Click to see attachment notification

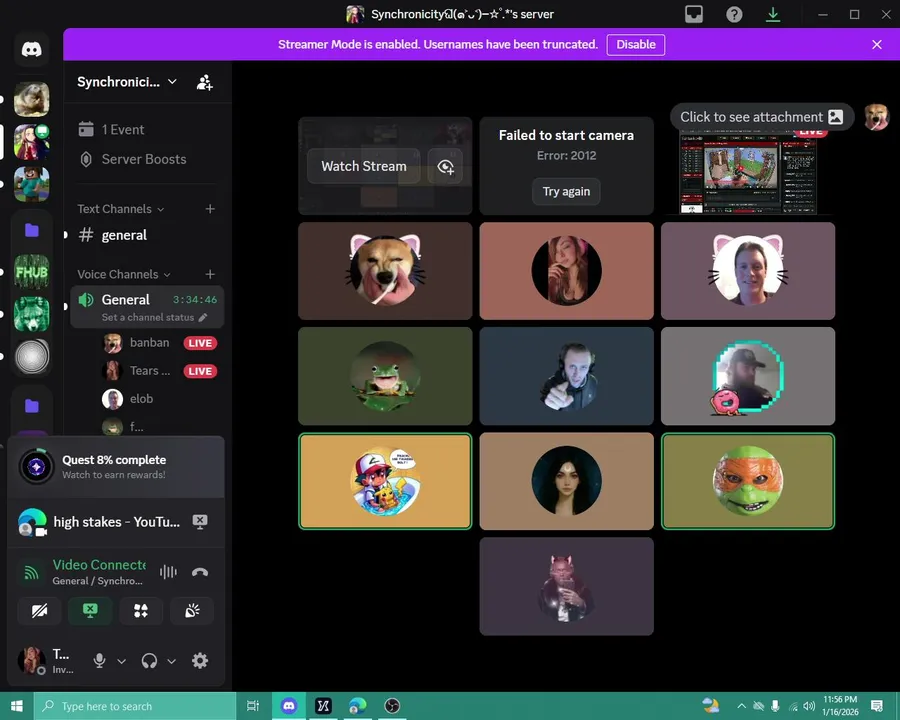click(x=762, y=117)
